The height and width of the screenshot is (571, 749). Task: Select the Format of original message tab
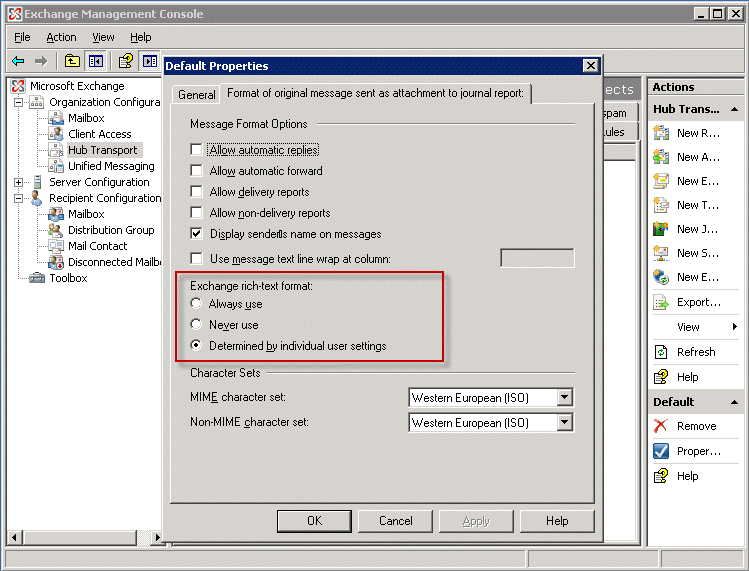(375, 93)
